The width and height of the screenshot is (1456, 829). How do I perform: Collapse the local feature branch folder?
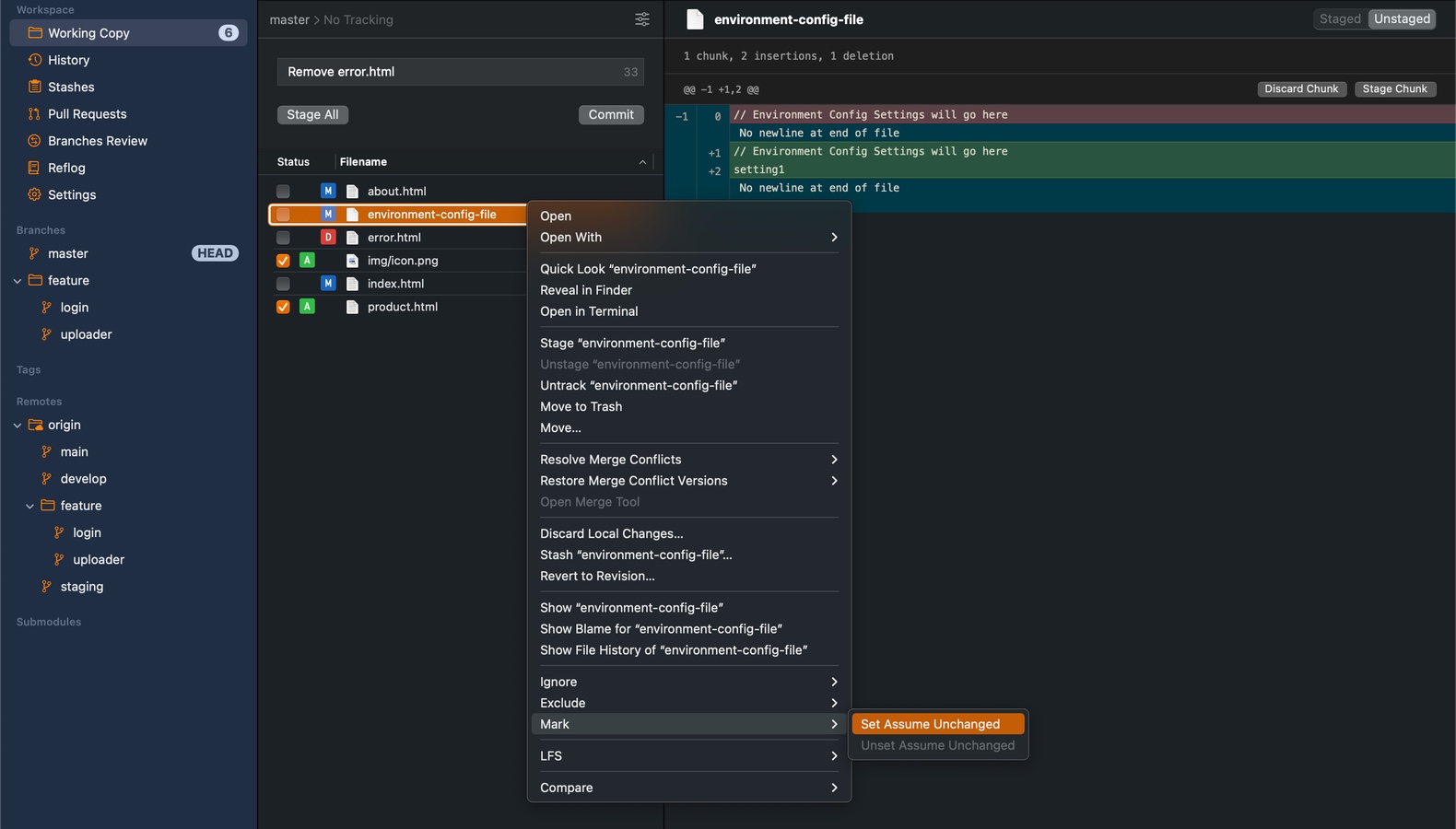18,281
